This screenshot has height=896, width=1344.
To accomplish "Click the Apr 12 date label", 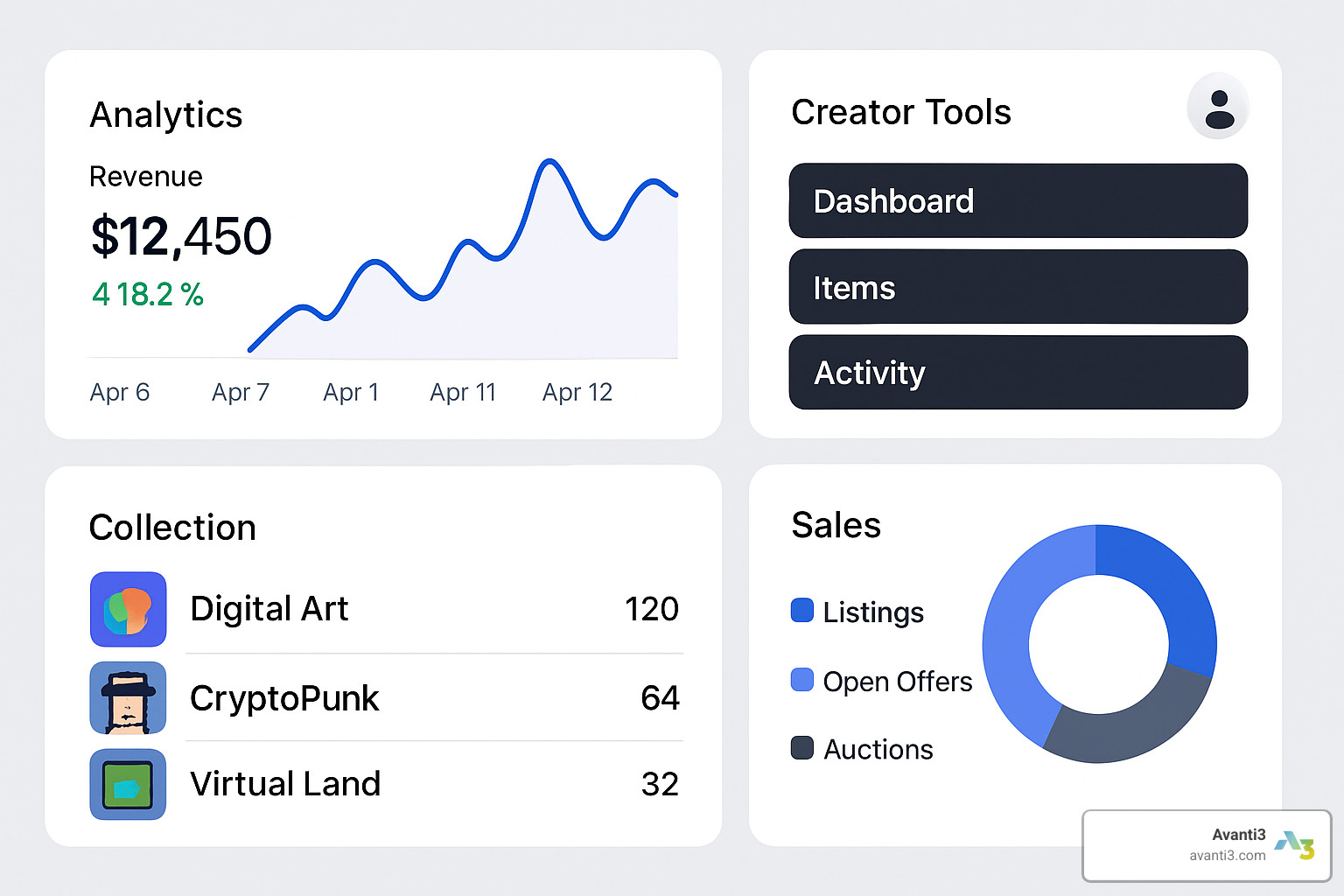I will pyautogui.click(x=577, y=392).
